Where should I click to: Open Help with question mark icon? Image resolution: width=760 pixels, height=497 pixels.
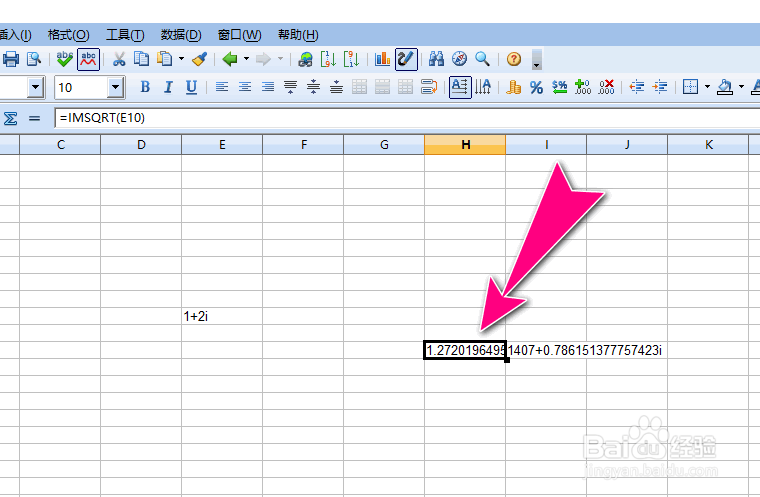[514, 59]
